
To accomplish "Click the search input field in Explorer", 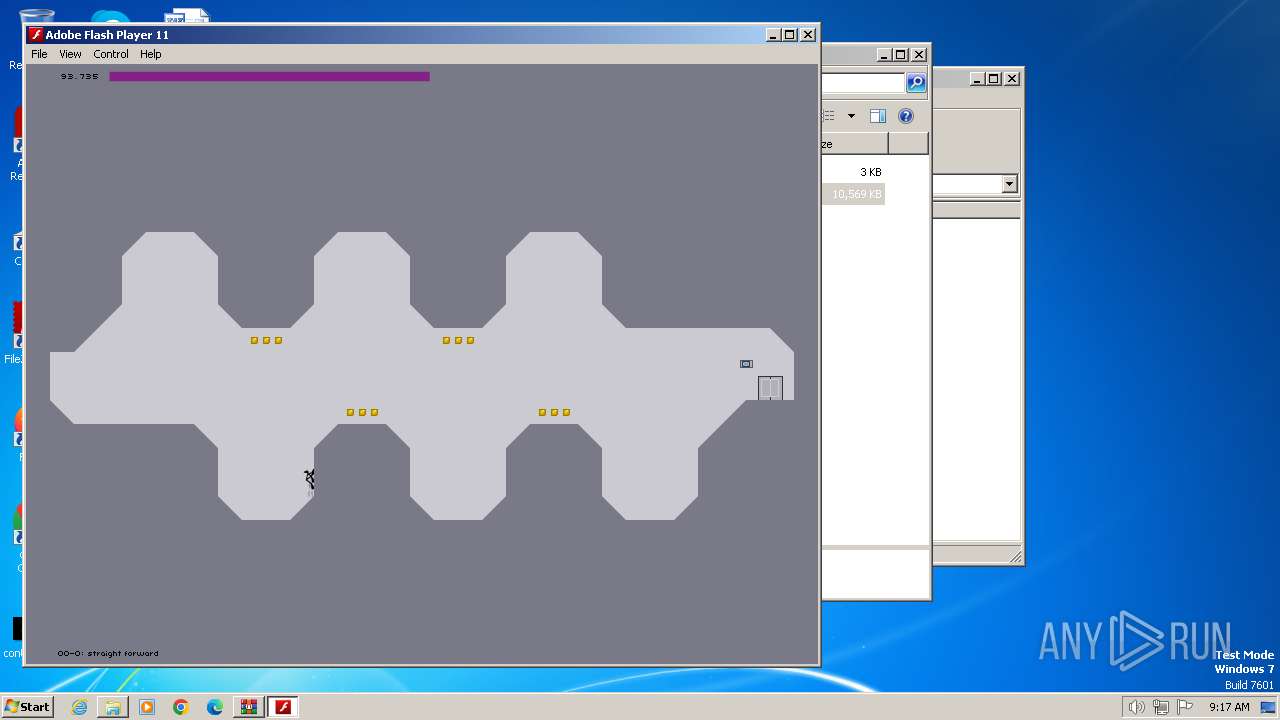I will point(863,83).
